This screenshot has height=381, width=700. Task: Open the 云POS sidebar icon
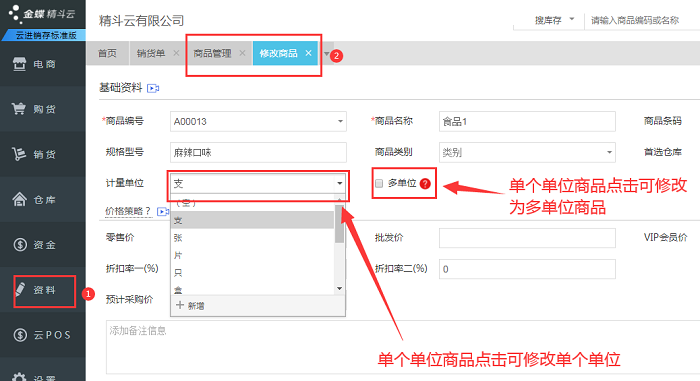(x=20, y=335)
